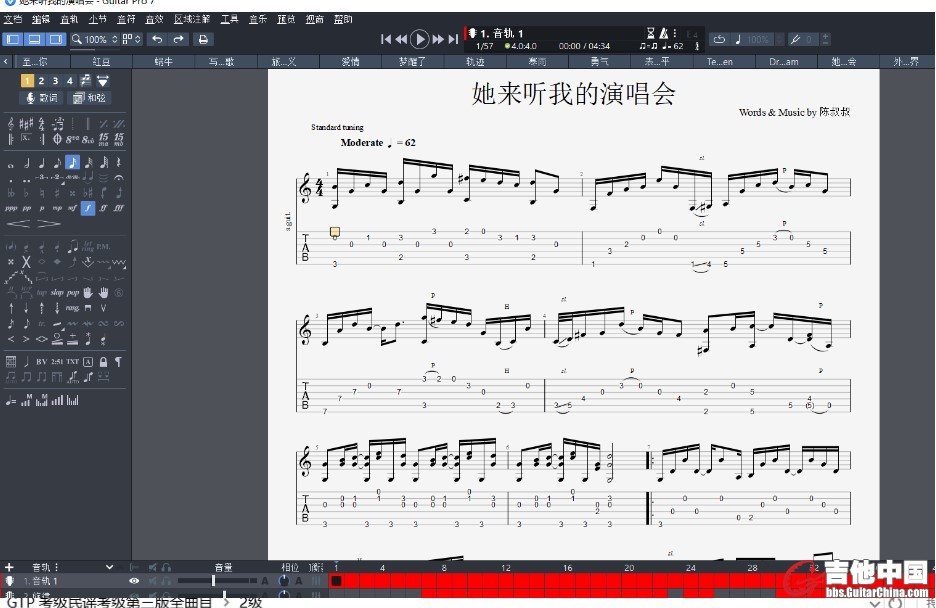Screen dimensions: 936x608
Task: Redo the last action
Action: coord(178,39)
